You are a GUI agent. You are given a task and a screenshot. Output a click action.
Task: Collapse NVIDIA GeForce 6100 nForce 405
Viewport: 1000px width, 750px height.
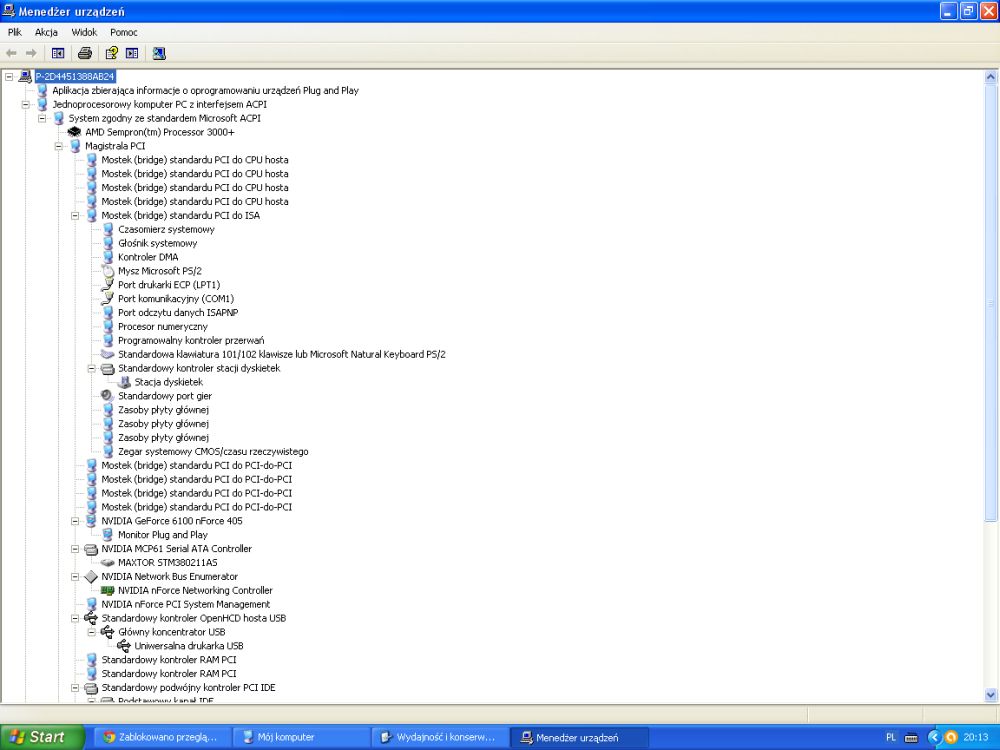click(75, 521)
